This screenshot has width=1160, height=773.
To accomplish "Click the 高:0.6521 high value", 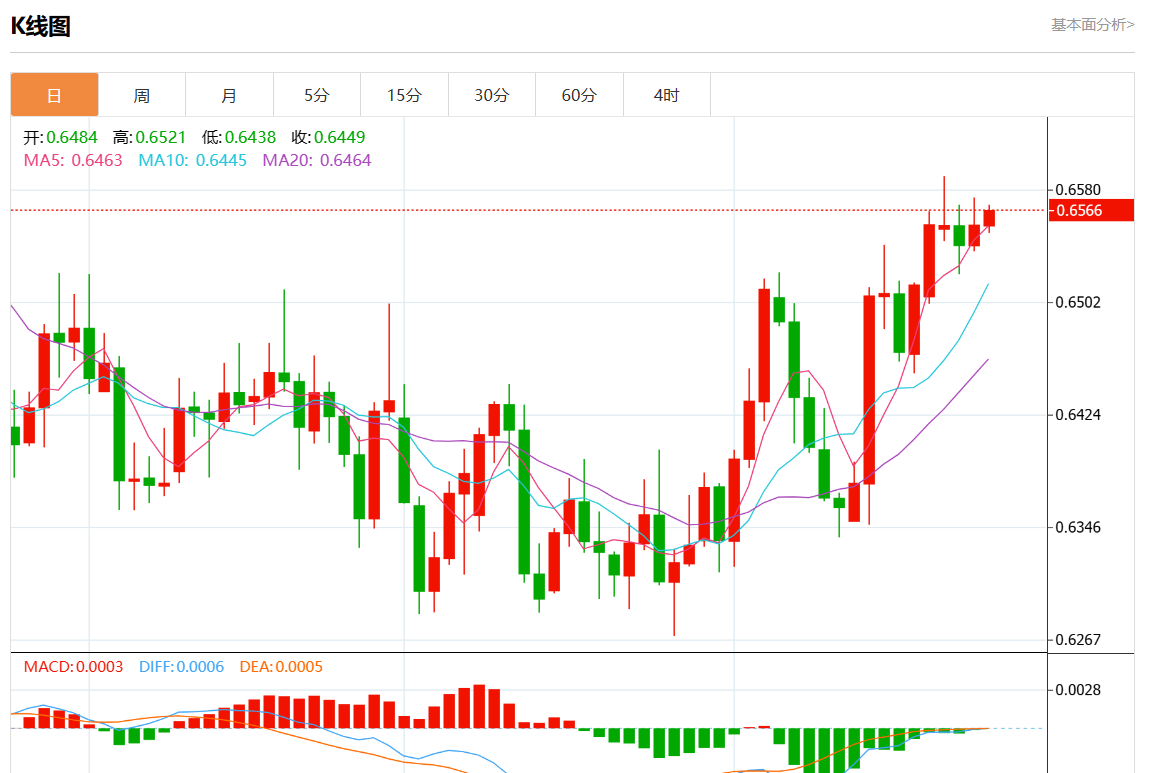I will coord(149,137).
